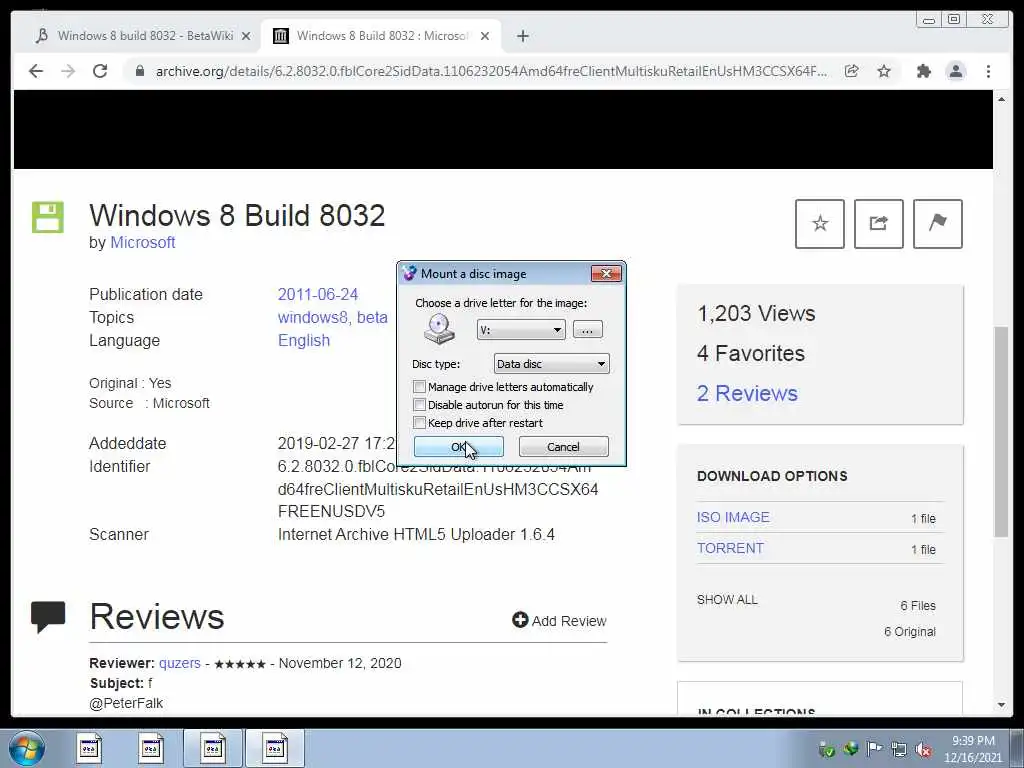Viewport: 1024px width, 768px height.
Task: Open the 2 Reviews link
Action: [x=747, y=393]
